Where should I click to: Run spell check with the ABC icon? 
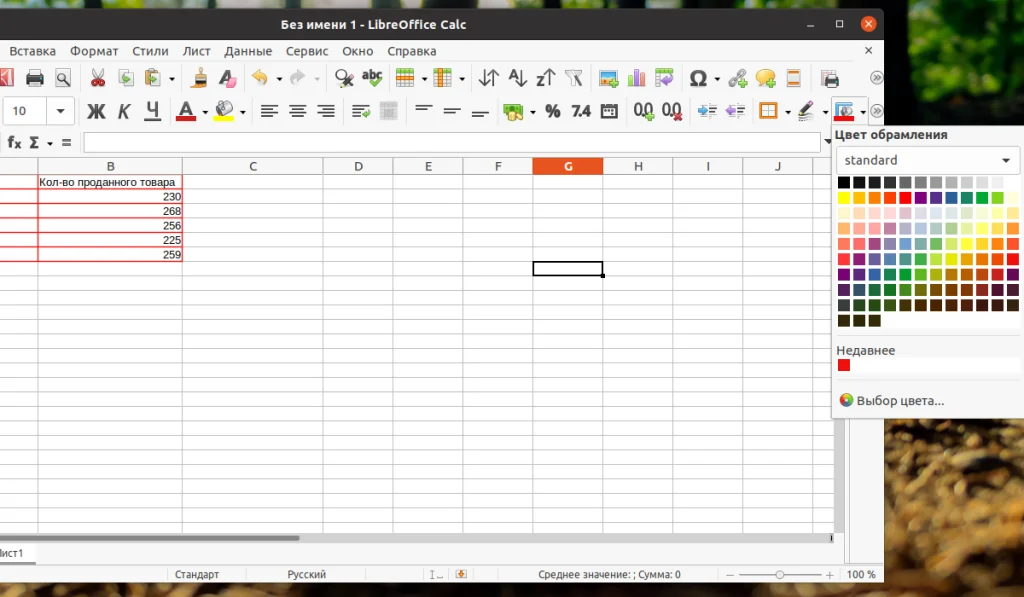[x=371, y=77]
